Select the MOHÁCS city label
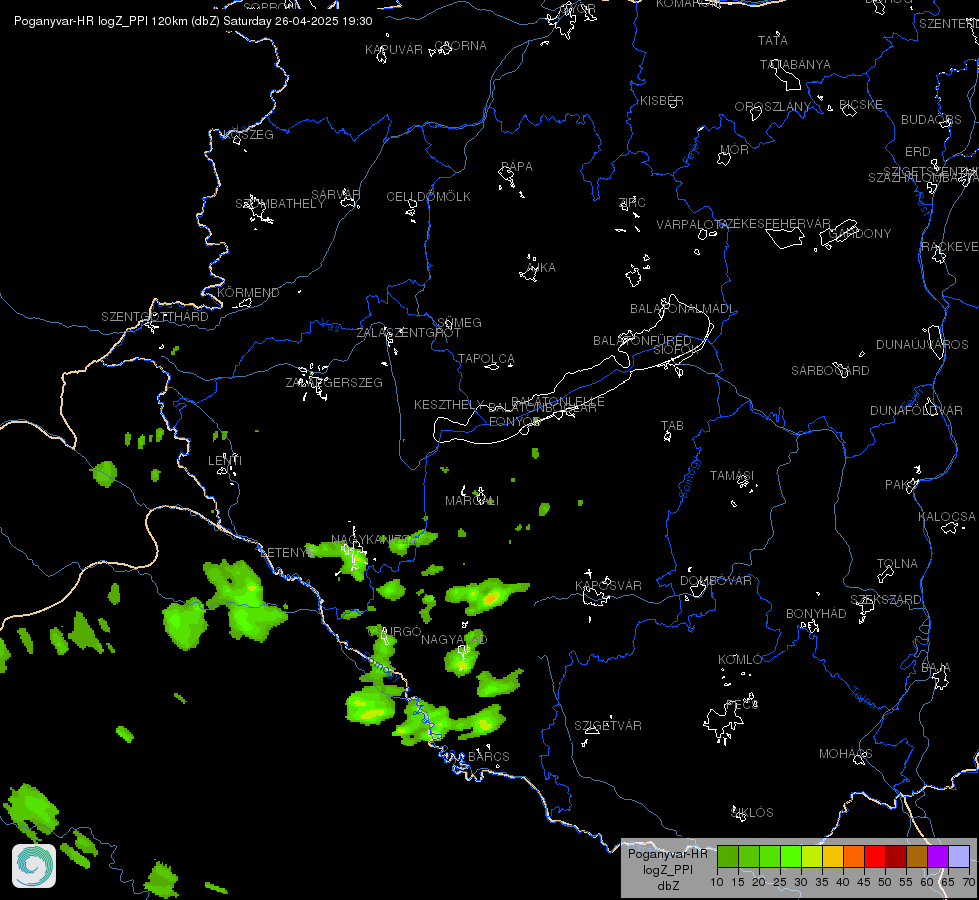This screenshot has width=979, height=900. 845,754
